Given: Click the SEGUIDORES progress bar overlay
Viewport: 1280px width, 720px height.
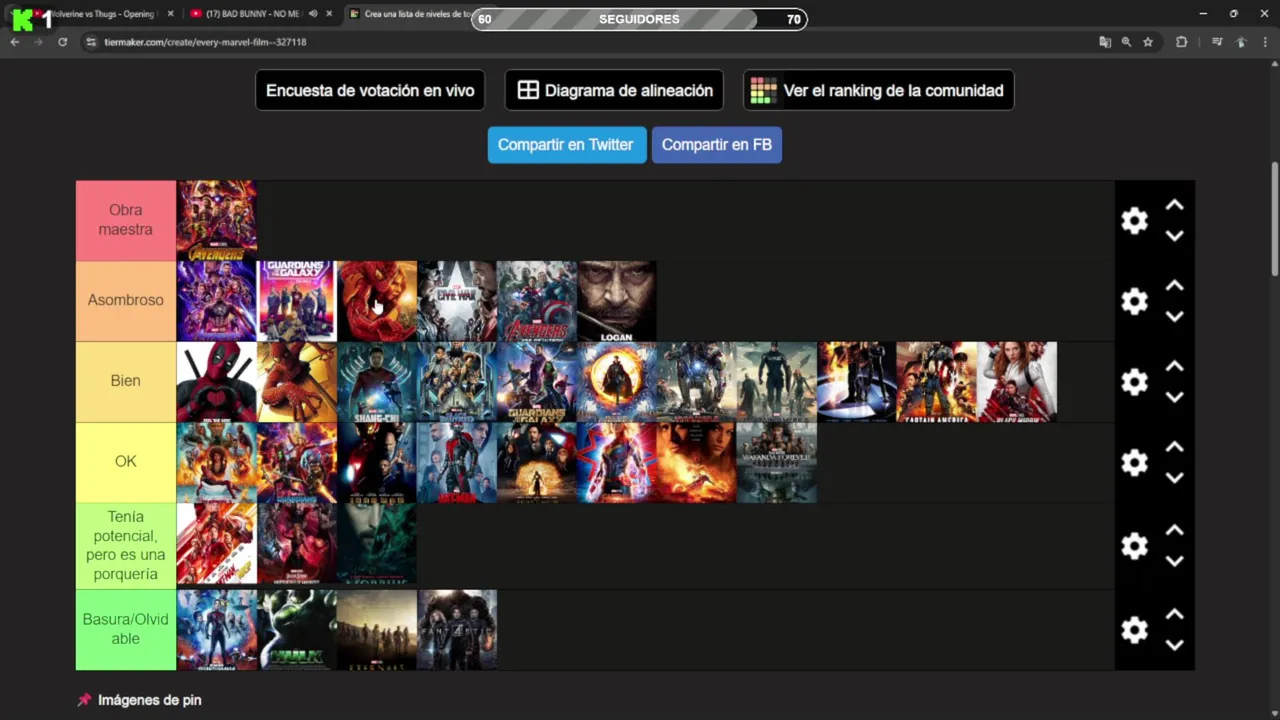Looking at the screenshot, I should tap(639, 19).
